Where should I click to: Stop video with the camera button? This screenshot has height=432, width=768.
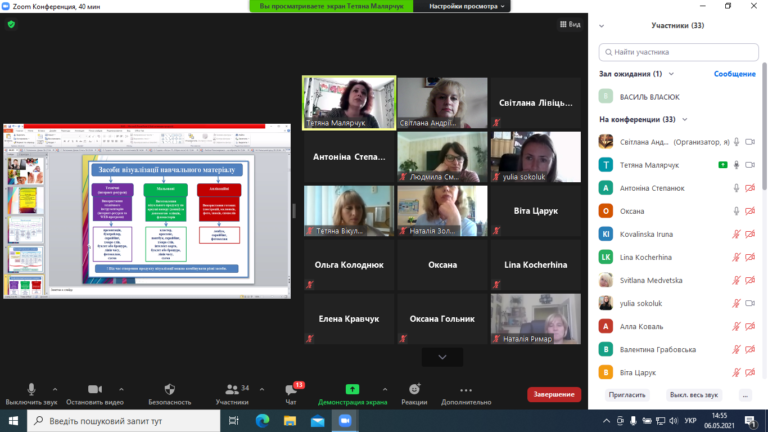coord(95,389)
